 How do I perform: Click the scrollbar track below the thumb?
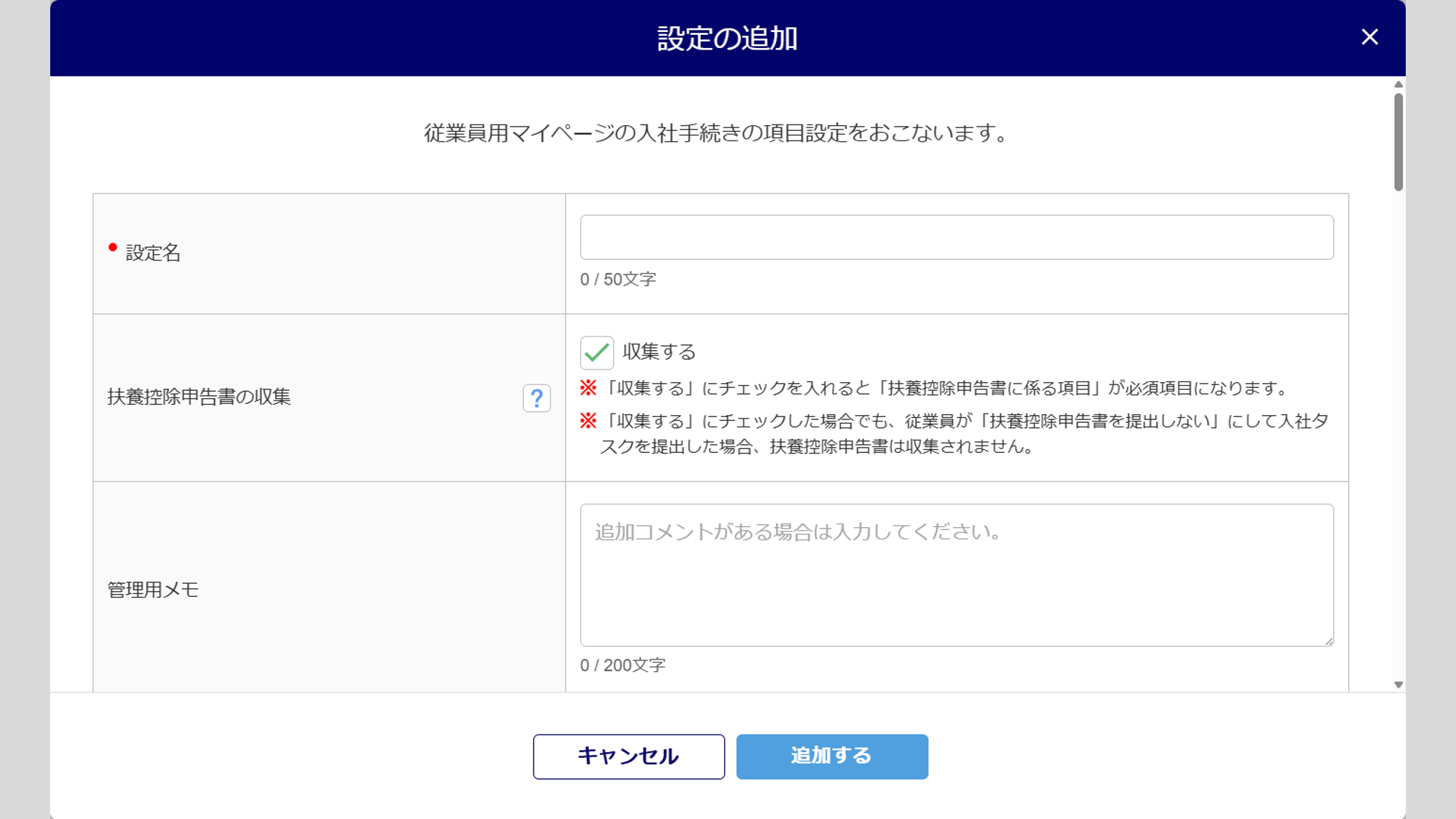[x=1398, y=437]
